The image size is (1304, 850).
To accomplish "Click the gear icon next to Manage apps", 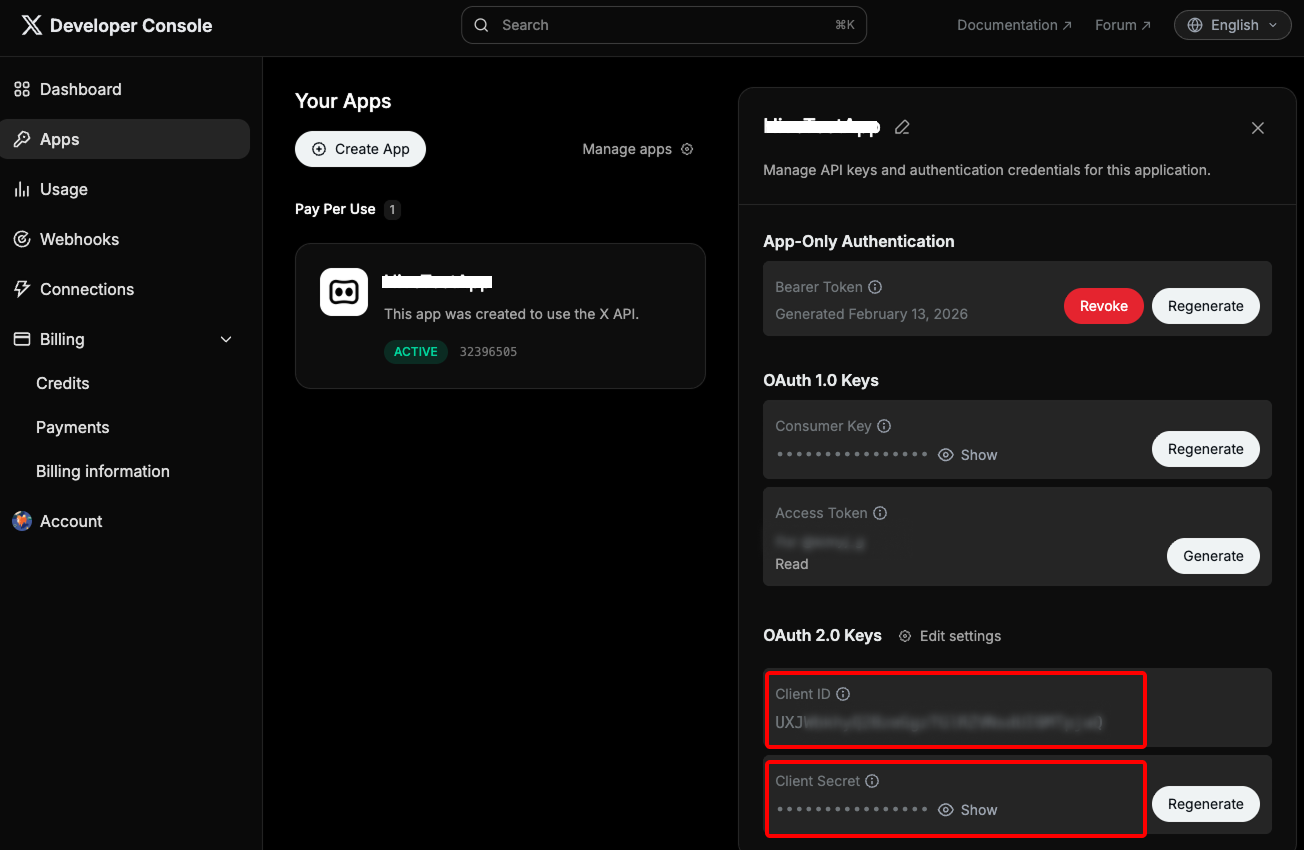I will coord(687,149).
